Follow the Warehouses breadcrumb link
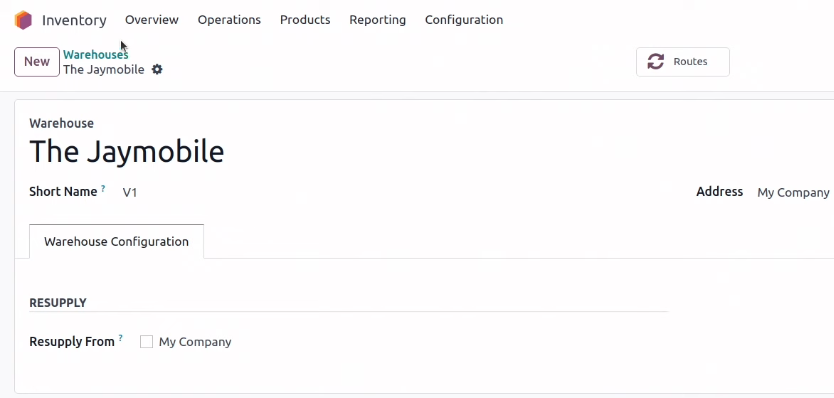This screenshot has width=834, height=398. [x=96, y=54]
